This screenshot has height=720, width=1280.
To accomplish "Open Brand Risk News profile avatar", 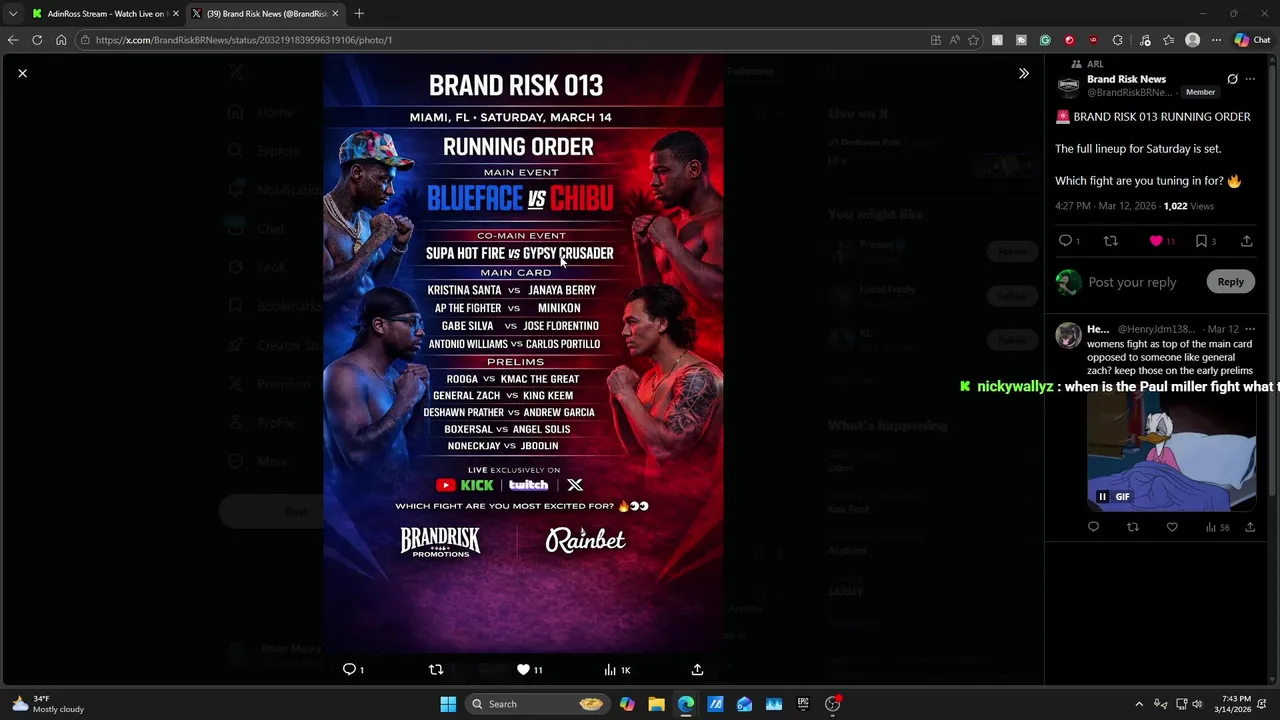I will point(1068,86).
